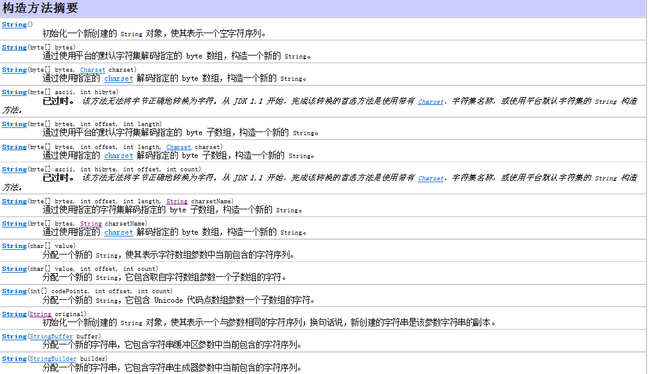
Task: Click the 'byte[] bytes' parameter text of String(byte[] bytes)
Action: point(51,47)
